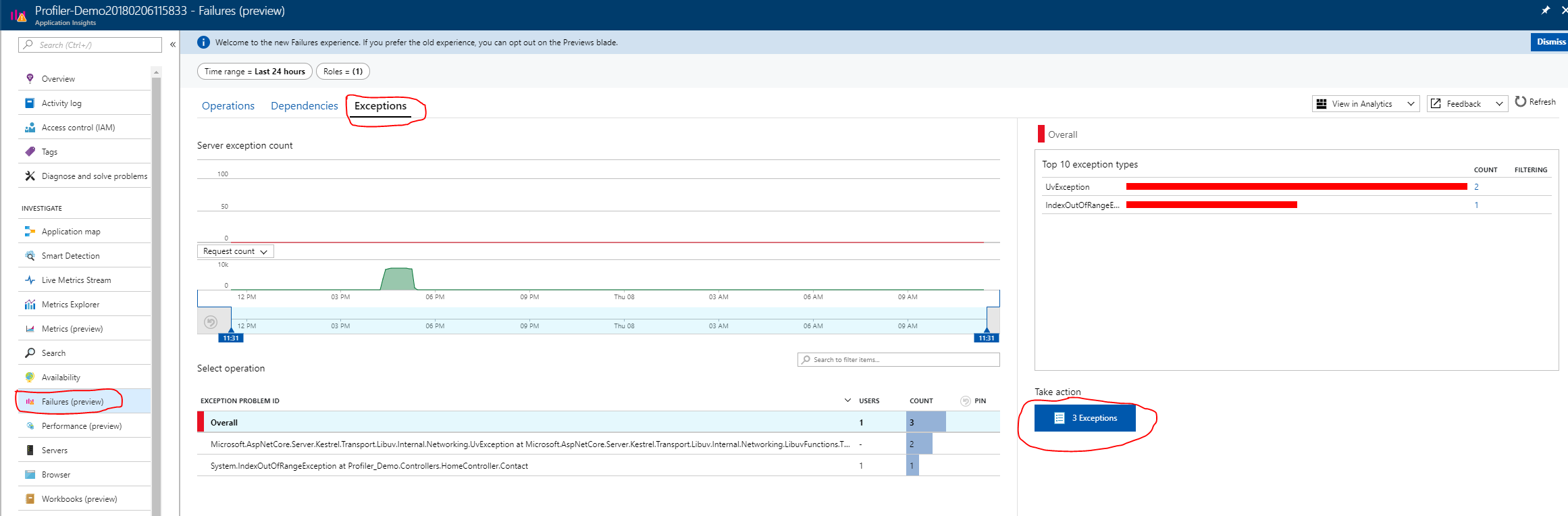Click the COUNT column header in table

(x=921, y=401)
